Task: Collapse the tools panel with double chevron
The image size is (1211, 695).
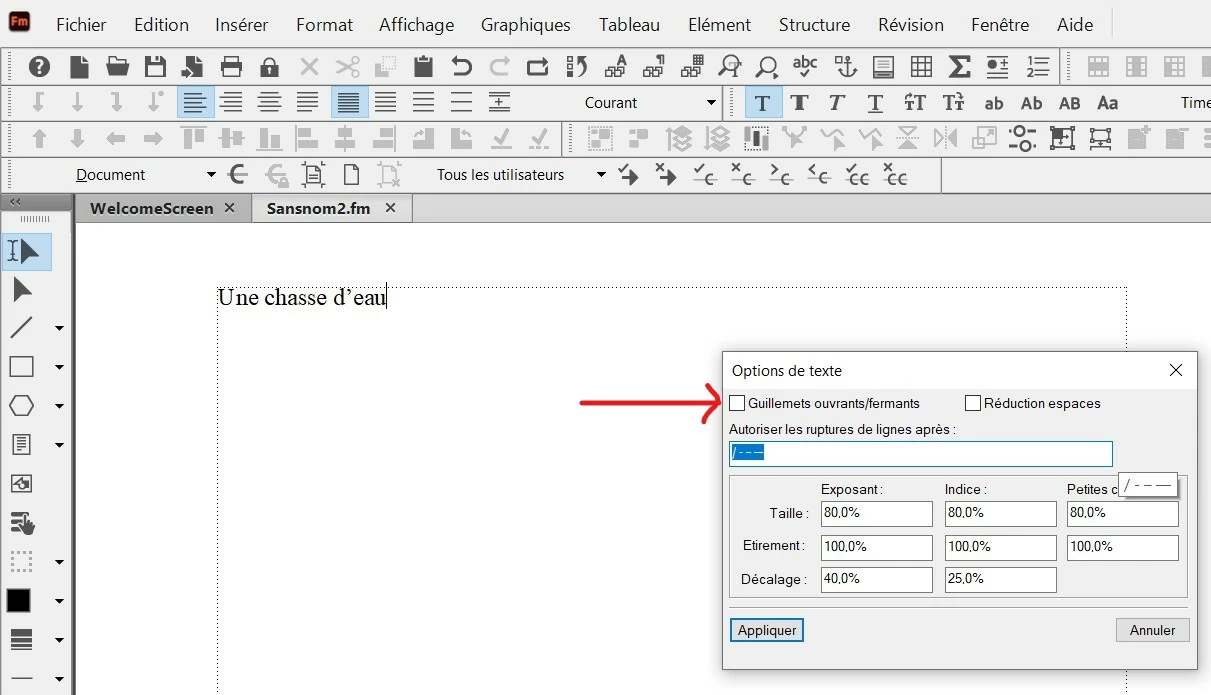Action: tap(15, 202)
